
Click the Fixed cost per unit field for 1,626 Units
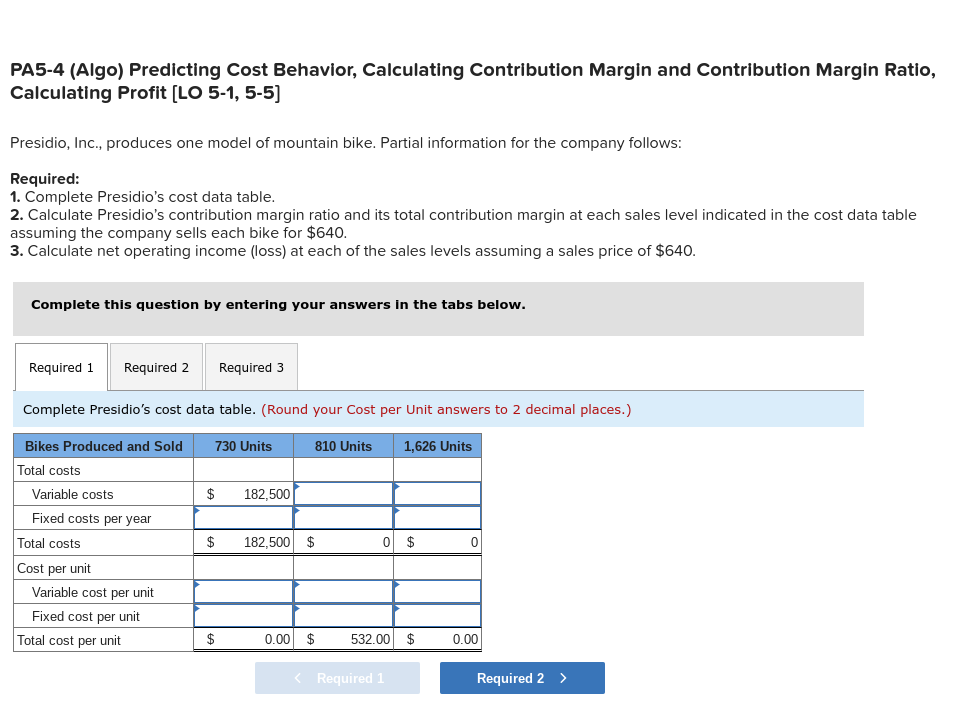click(437, 616)
